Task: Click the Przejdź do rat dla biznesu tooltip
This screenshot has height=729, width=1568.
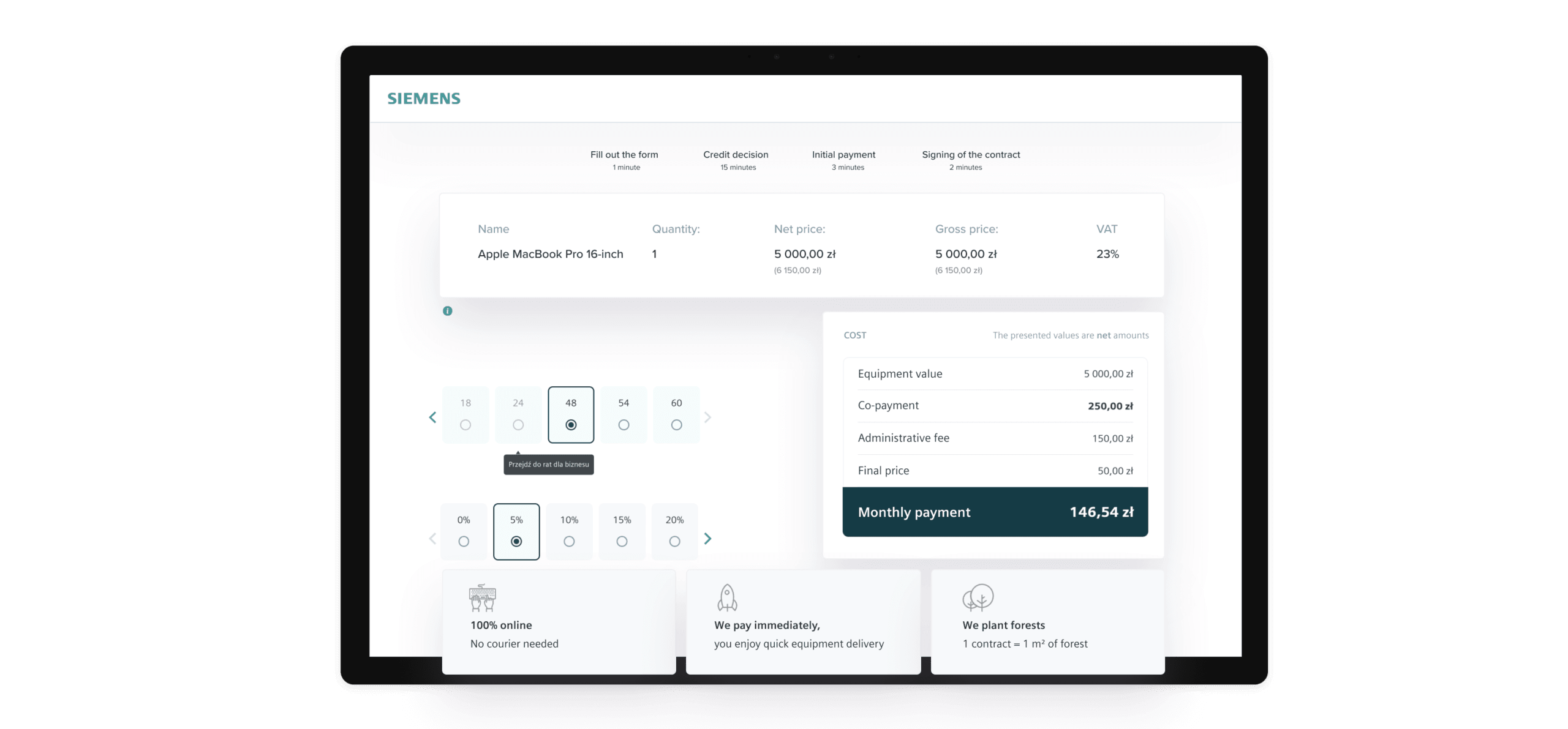Action: [549, 465]
